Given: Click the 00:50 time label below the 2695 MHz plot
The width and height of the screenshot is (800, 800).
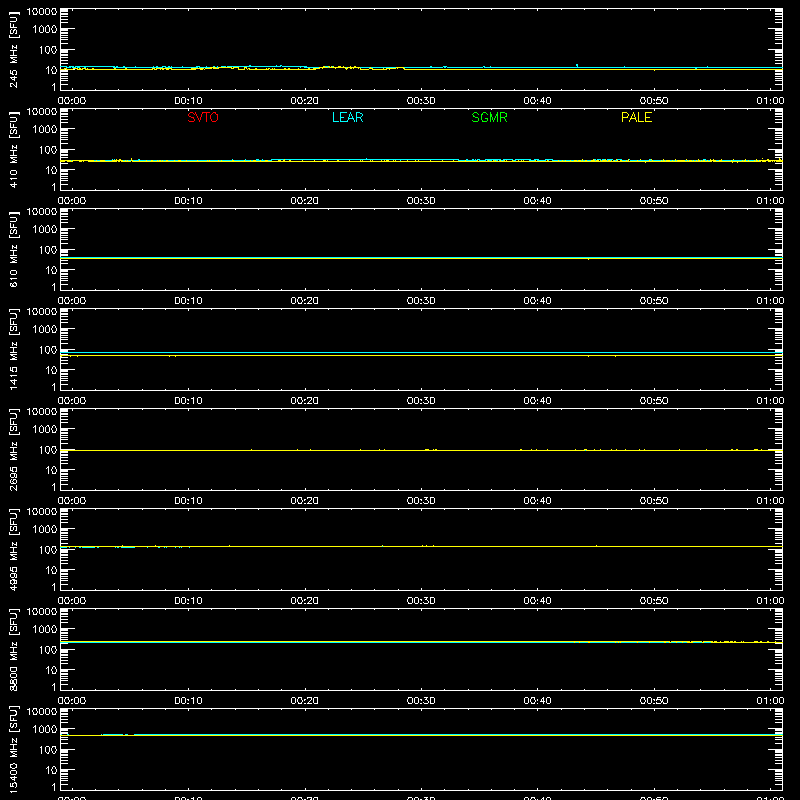Looking at the screenshot, I should point(654,501).
